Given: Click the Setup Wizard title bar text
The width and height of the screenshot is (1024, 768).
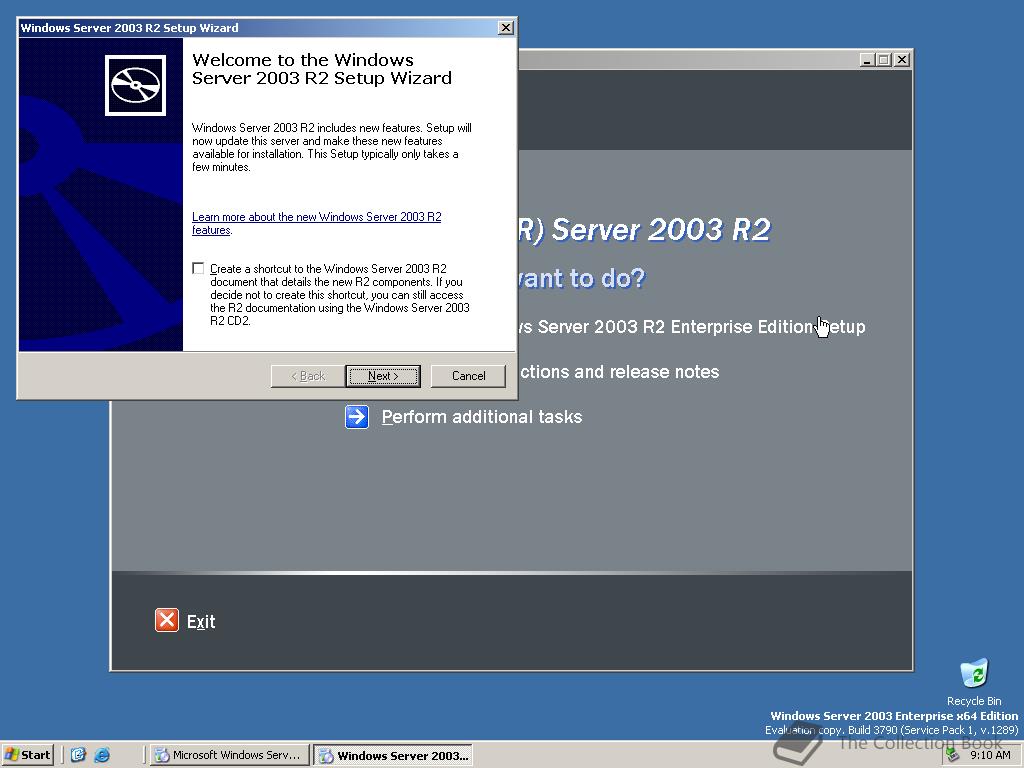Looking at the screenshot, I should coord(129,27).
